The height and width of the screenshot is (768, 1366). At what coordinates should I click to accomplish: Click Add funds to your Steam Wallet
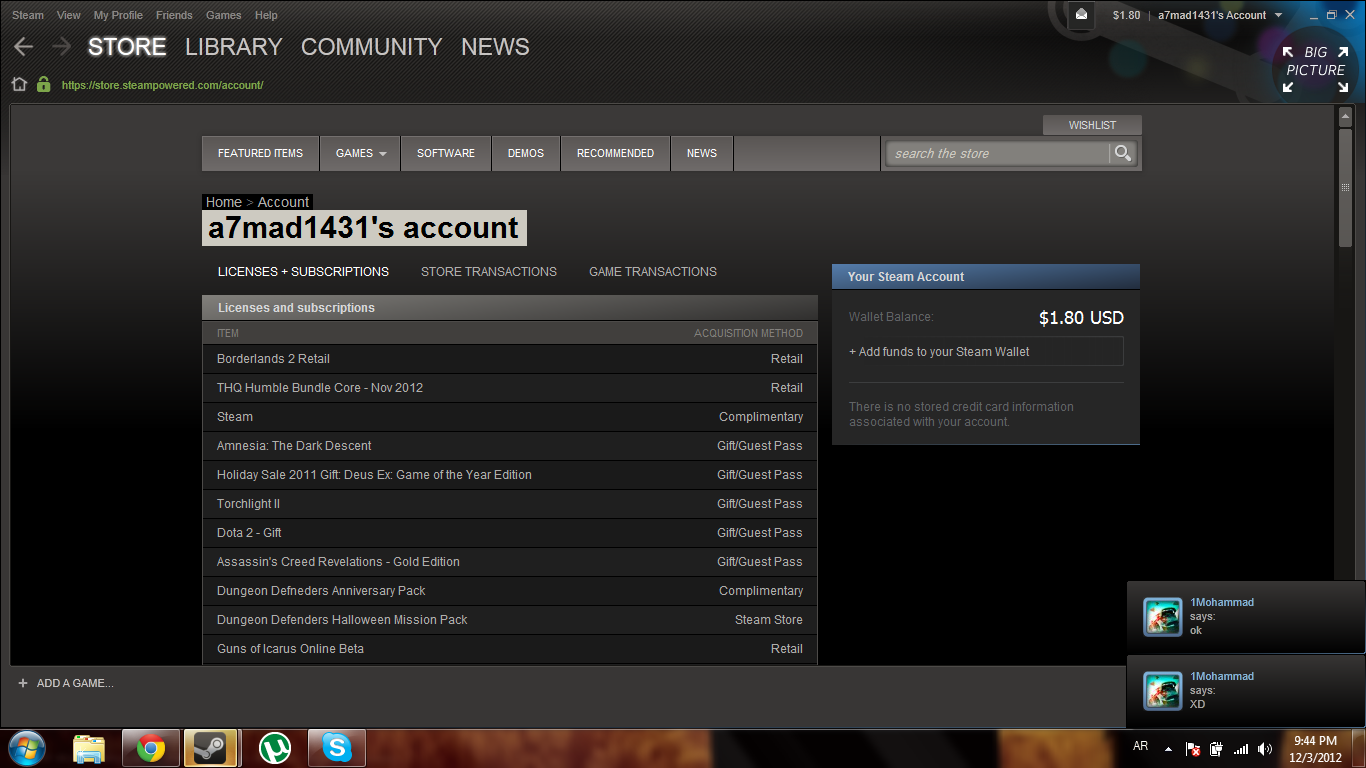click(986, 352)
